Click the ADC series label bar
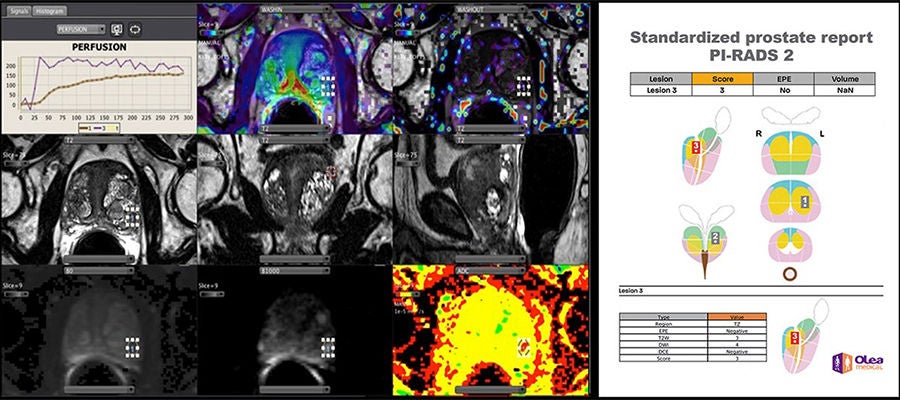The height and width of the screenshot is (400, 900). (490, 270)
